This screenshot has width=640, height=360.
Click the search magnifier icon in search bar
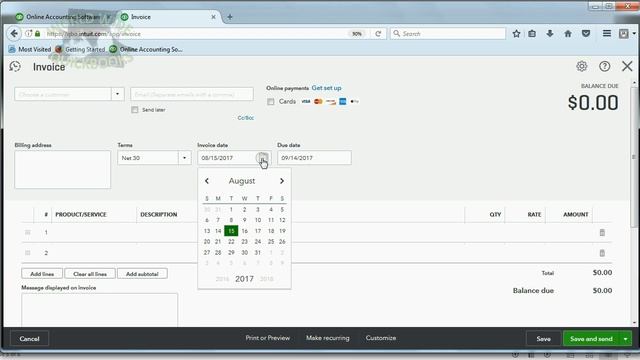click(x=396, y=33)
